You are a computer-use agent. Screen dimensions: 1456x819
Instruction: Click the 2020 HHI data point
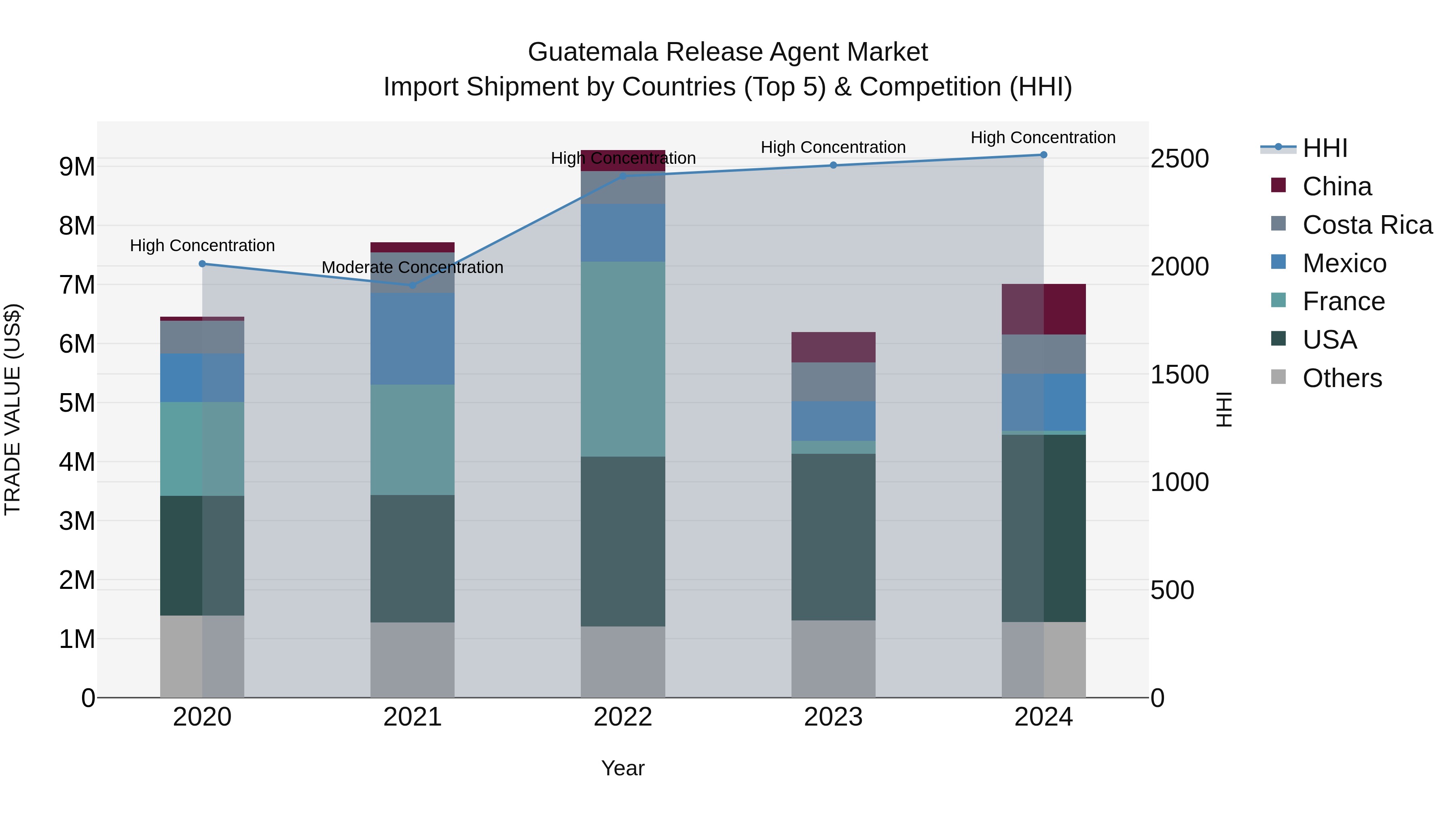click(x=202, y=264)
